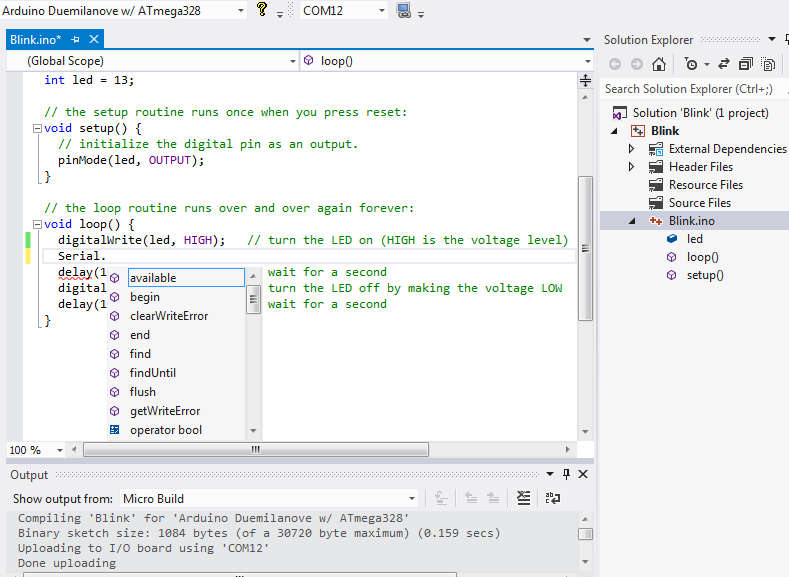Collapse the Blink.ino tree node
Image resolution: width=789 pixels, height=577 pixels.
tap(632, 221)
